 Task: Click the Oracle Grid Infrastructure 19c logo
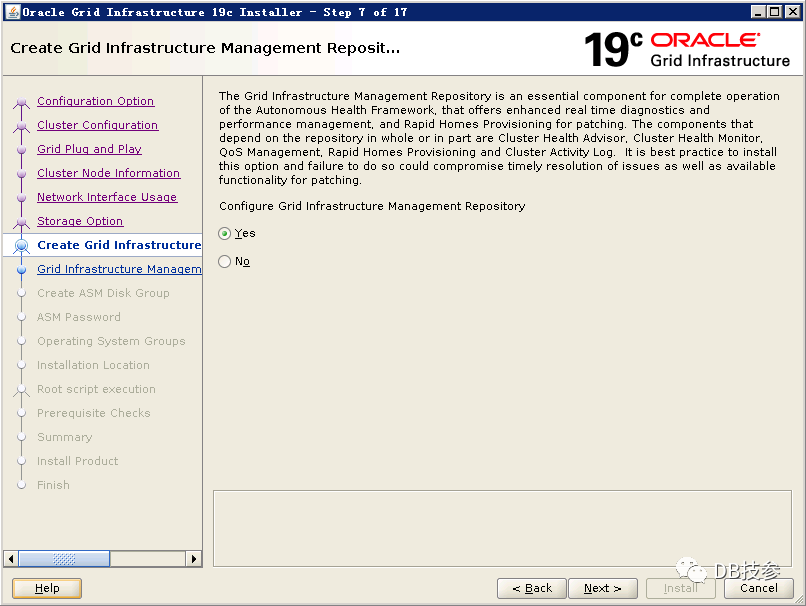tap(686, 48)
